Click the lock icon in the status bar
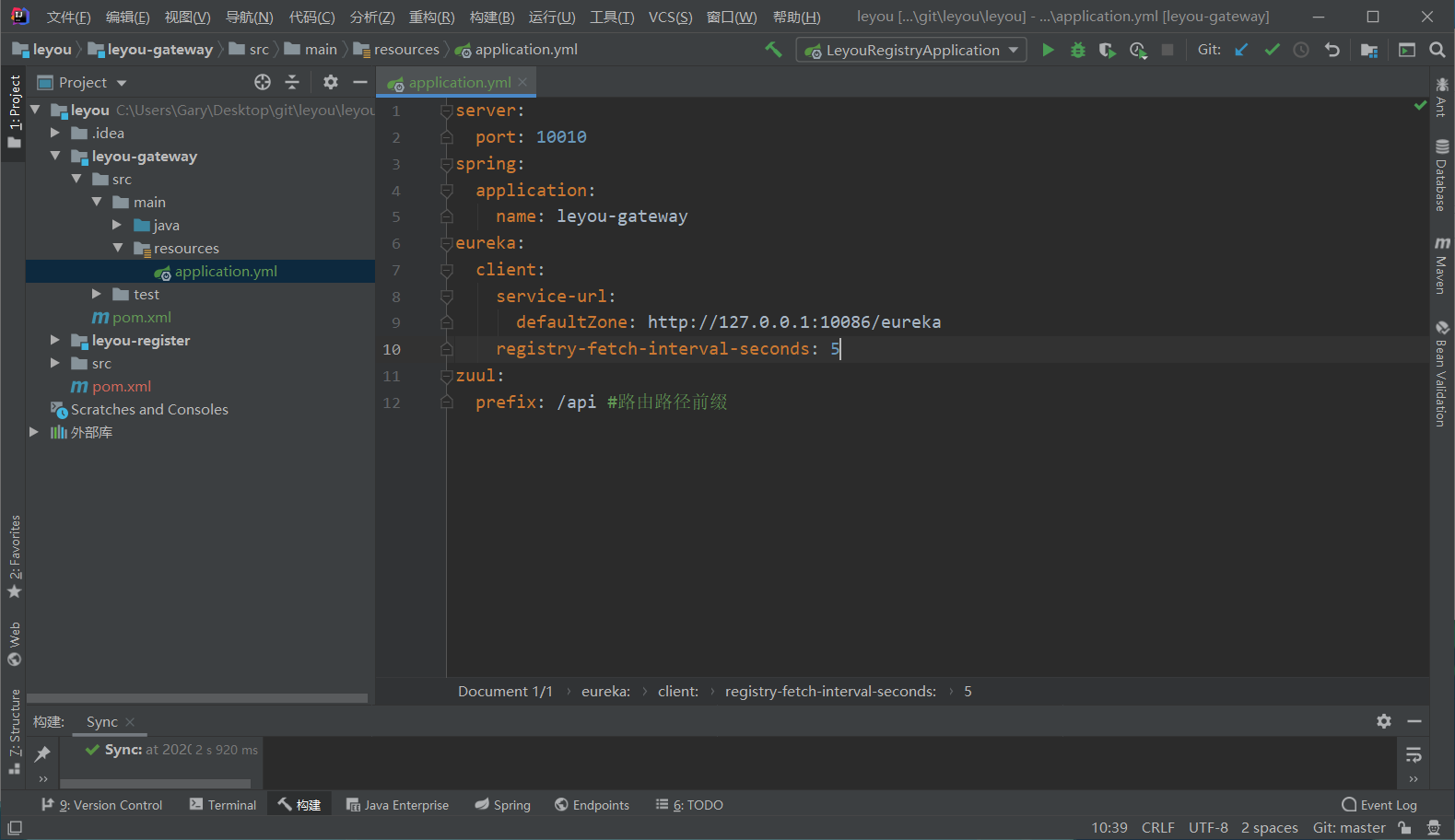 click(1404, 827)
